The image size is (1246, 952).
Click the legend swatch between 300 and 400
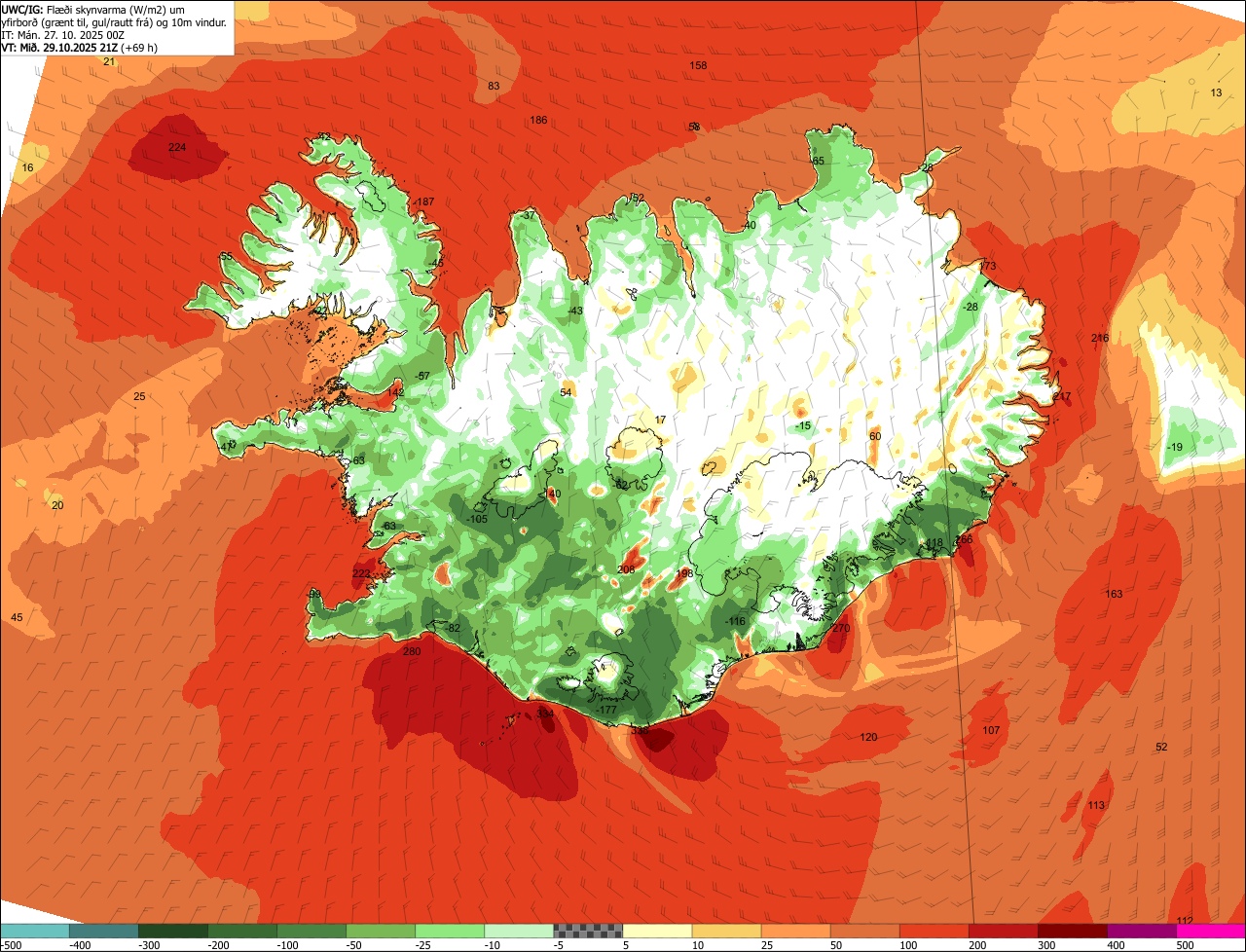pos(1072,931)
